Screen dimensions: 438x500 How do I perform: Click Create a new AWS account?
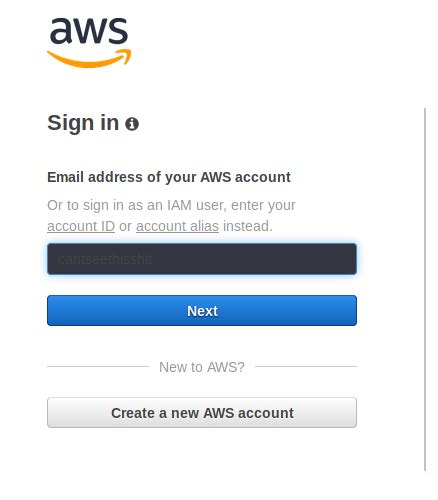202,413
